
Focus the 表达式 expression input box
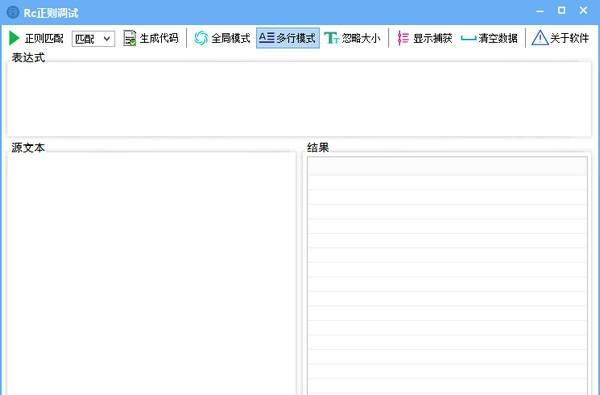coord(299,99)
